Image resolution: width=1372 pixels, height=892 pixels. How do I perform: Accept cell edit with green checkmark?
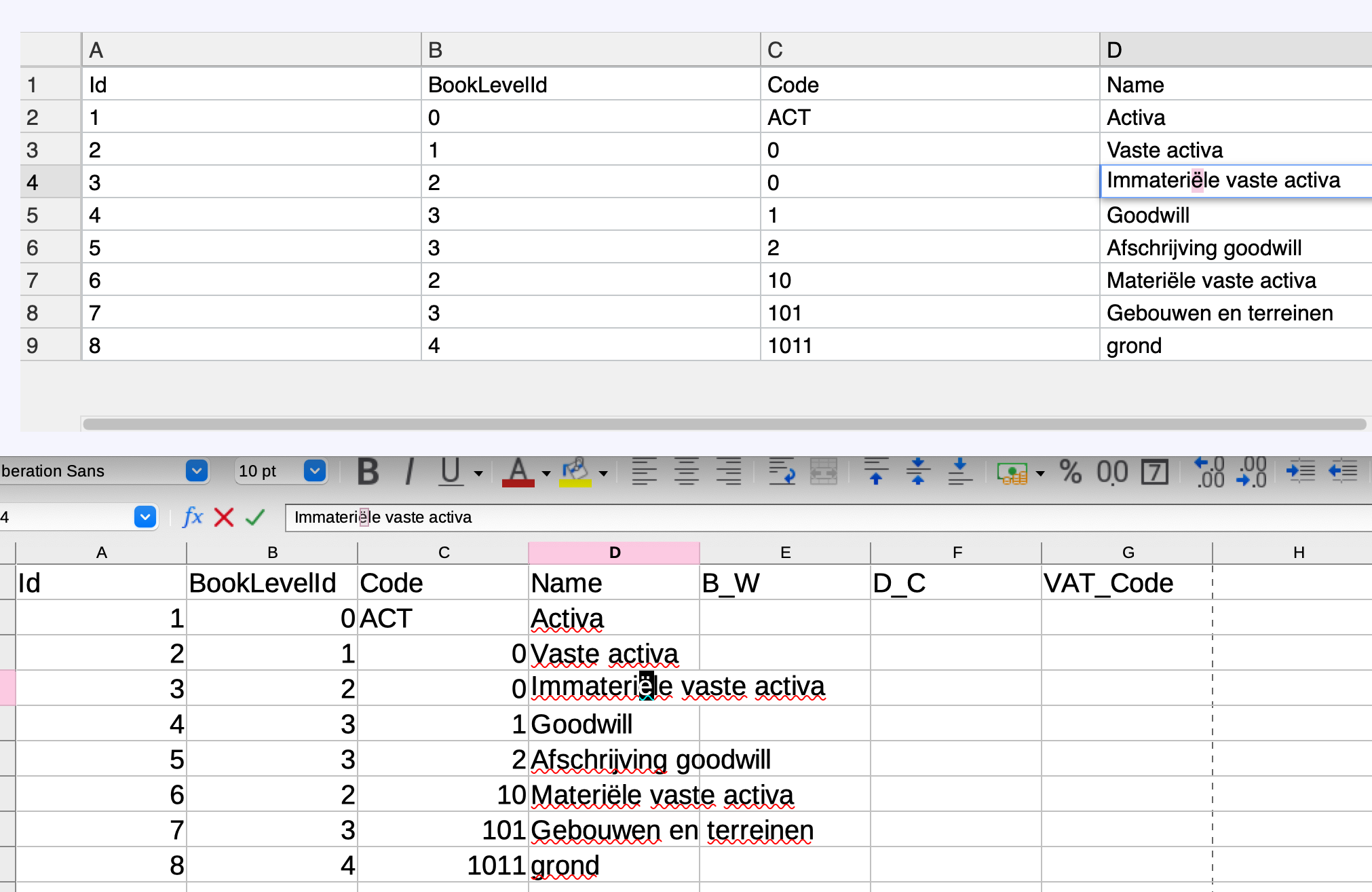[255, 517]
